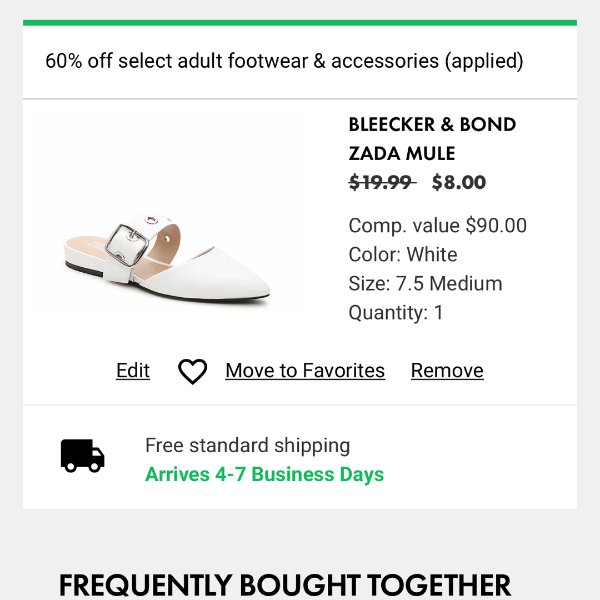600x600 pixels.
Task: Click the silver buckle on shoe image
Action: point(127,245)
